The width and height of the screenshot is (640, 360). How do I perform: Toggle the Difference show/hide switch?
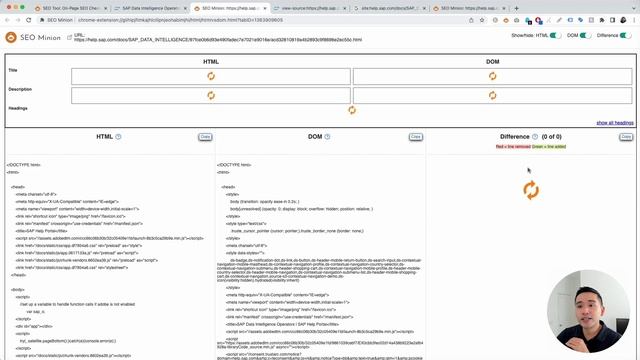[x=625, y=36]
